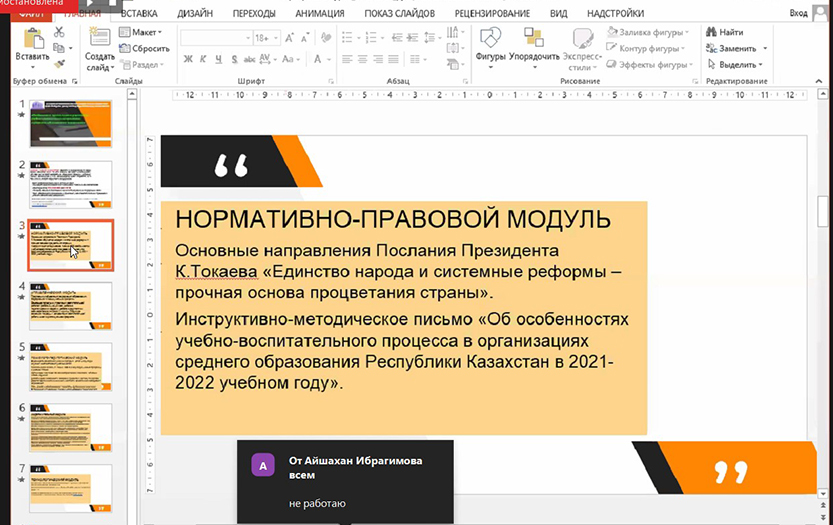Toggle underline Ч formatting
The image size is (833, 525).
216,59
